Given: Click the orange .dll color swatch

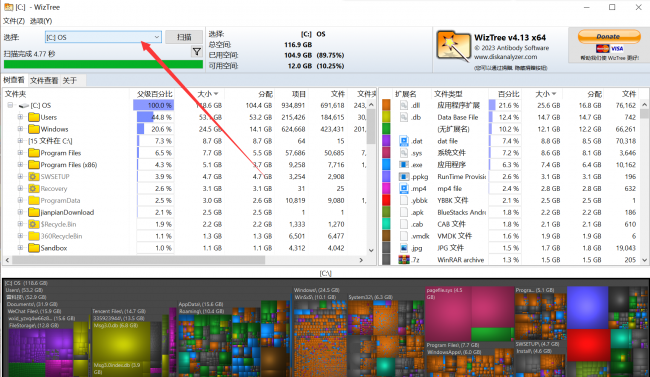Looking at the screenshot, I should click(x=386, y=105).
